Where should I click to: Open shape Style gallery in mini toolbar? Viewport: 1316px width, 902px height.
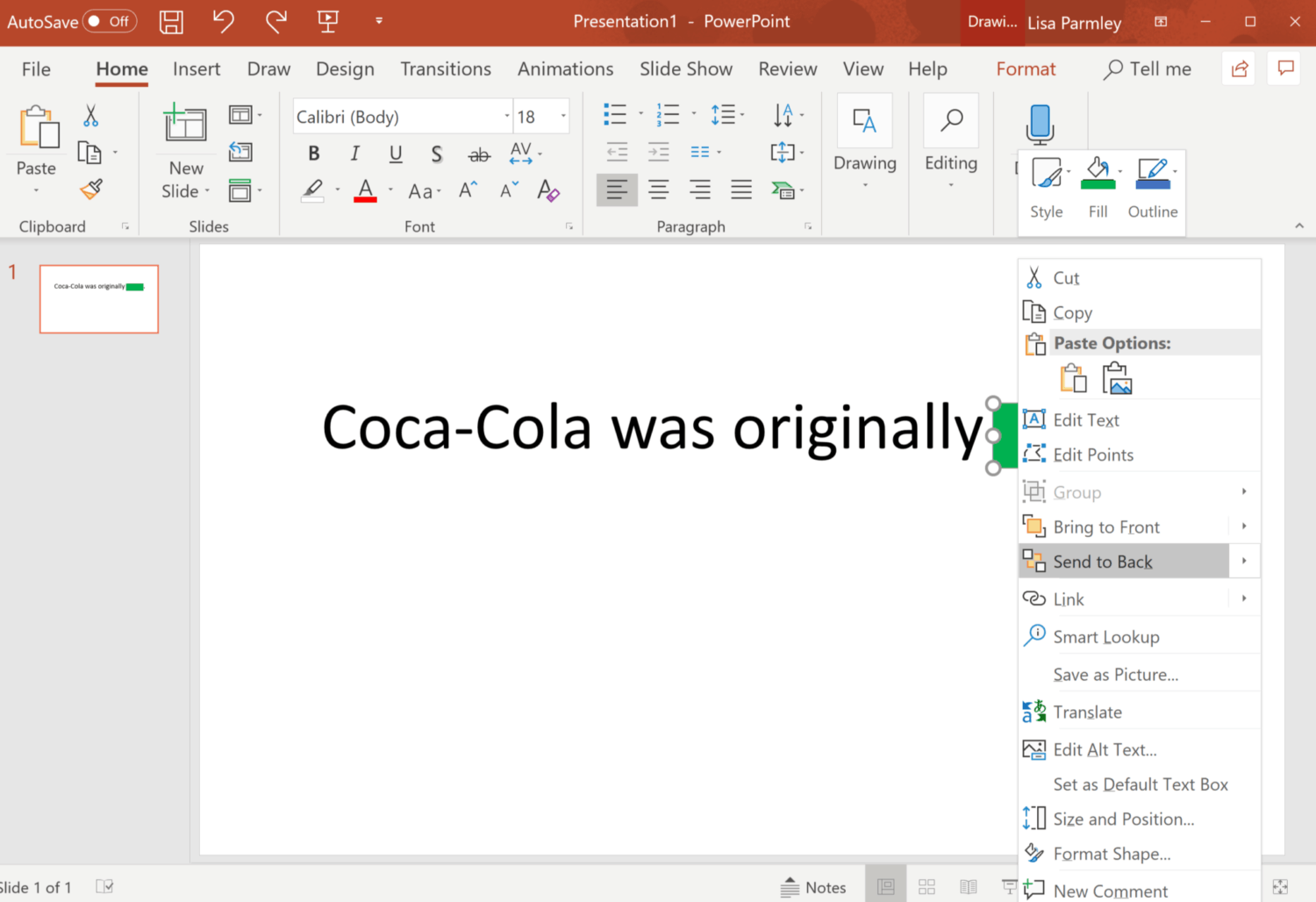pos(1047,187)
